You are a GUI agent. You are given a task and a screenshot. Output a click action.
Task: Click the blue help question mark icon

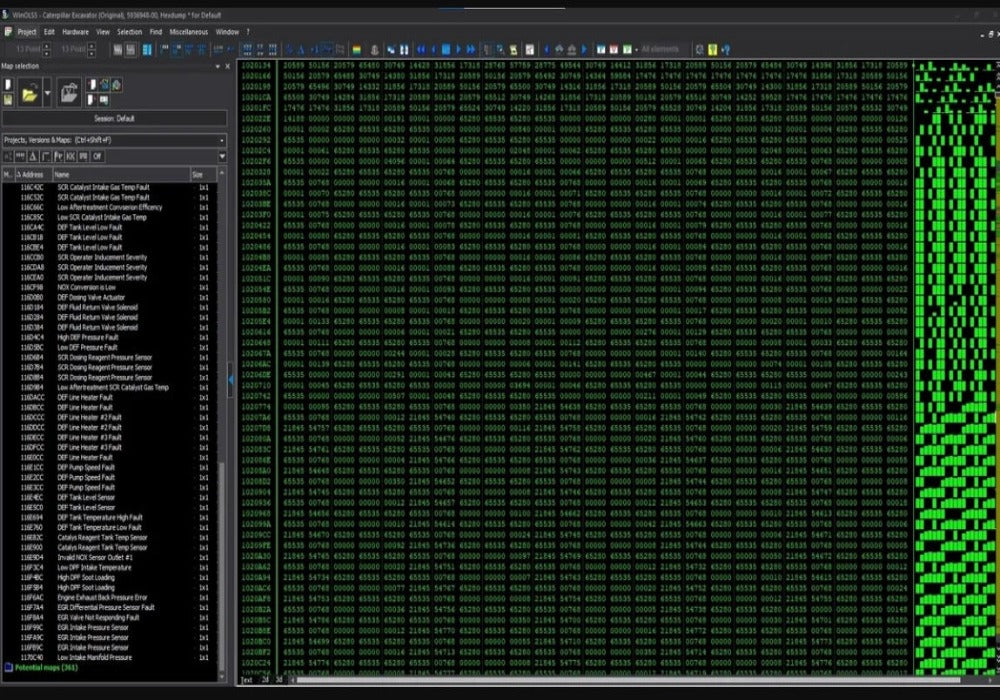point(726,49)
